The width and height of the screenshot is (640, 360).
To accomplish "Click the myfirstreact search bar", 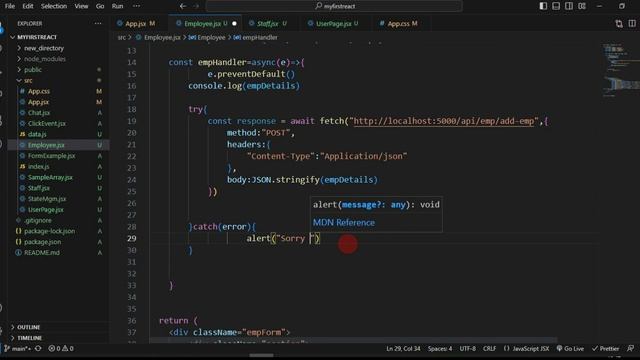I will 334,6.
